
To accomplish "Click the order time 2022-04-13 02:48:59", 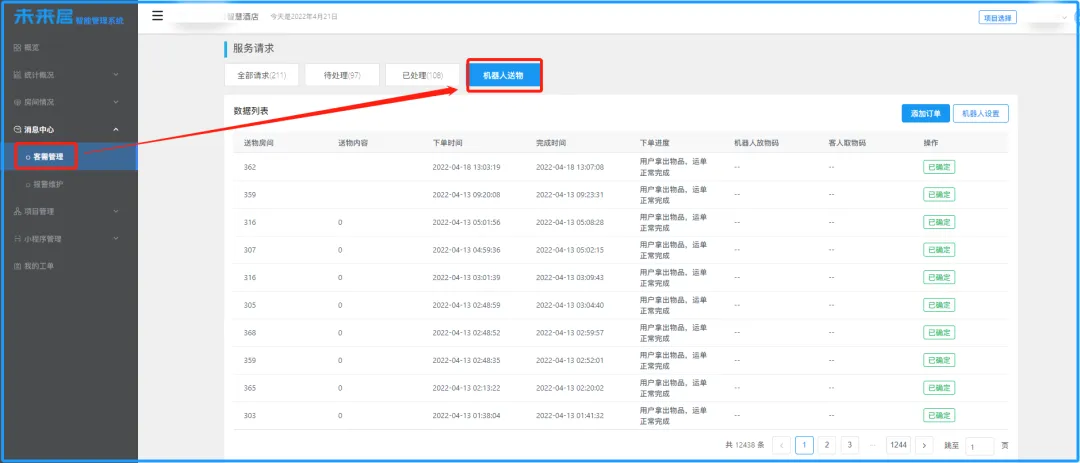I will [x=466, y=305].
